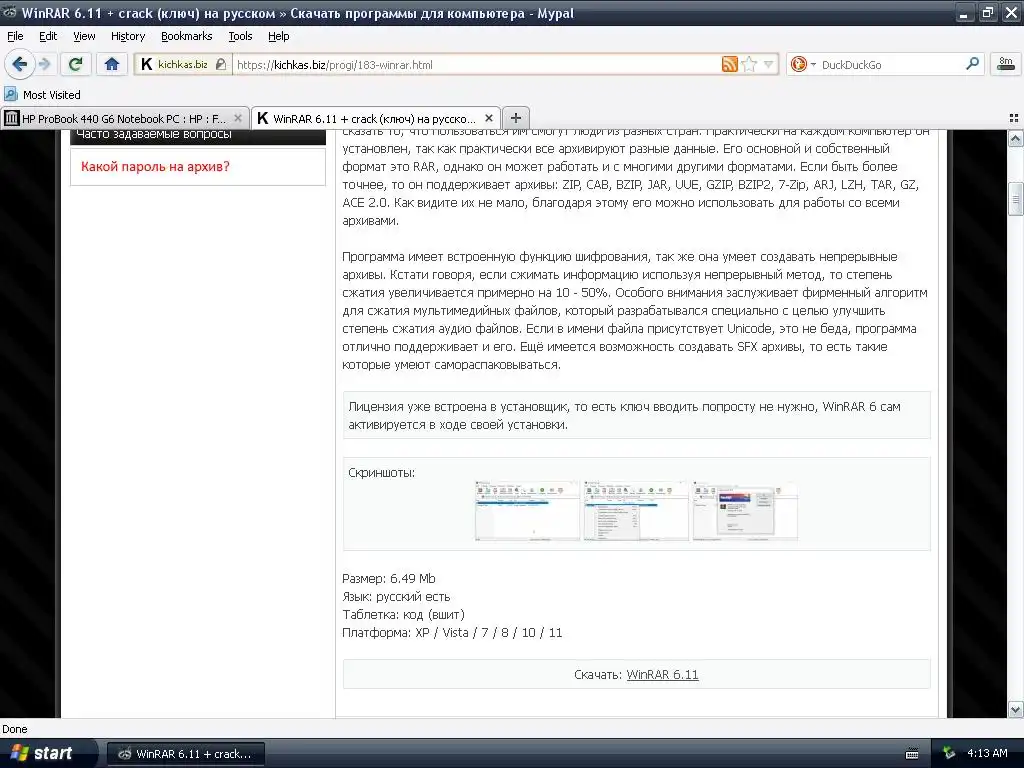Click the vertical scrollbar thumb
The height and width of the screenshot is (768, 1024).
coord(1015,199)
